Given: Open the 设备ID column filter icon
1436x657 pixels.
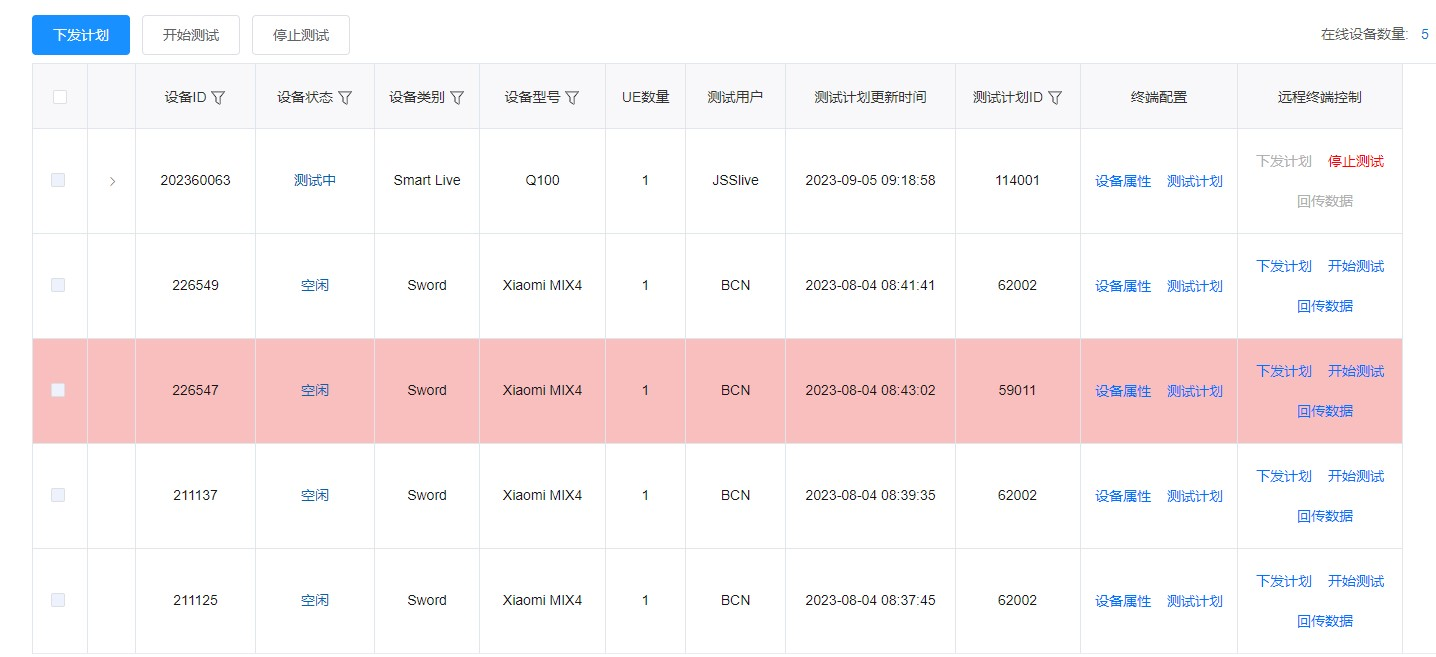Looking at the screenshot, I should coord(218,98).
